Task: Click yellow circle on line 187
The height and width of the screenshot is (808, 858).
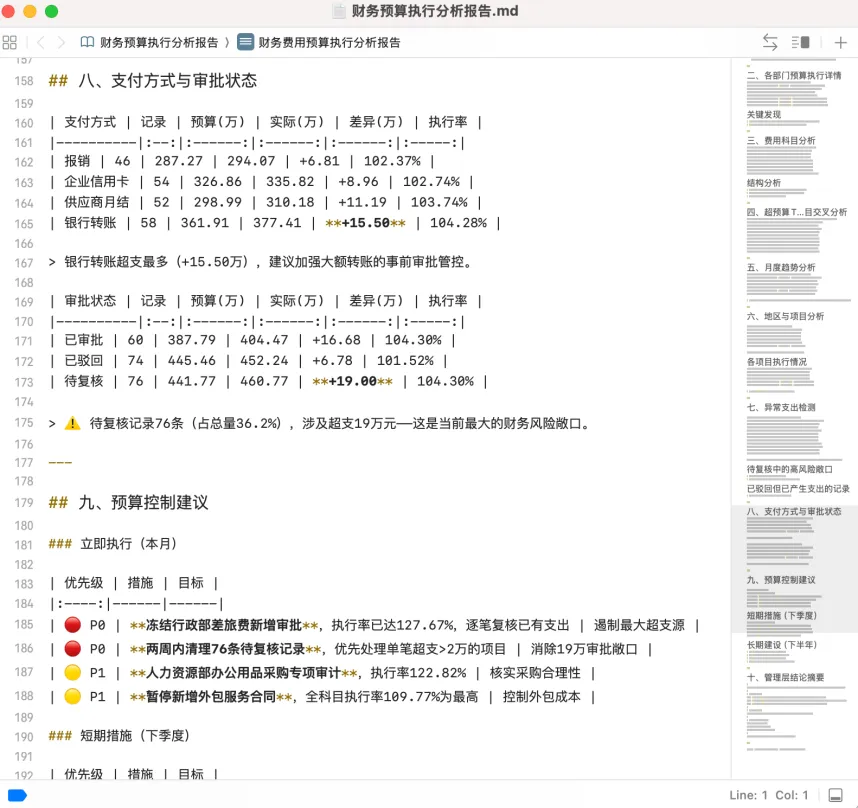Action: (x=72, y=672)
